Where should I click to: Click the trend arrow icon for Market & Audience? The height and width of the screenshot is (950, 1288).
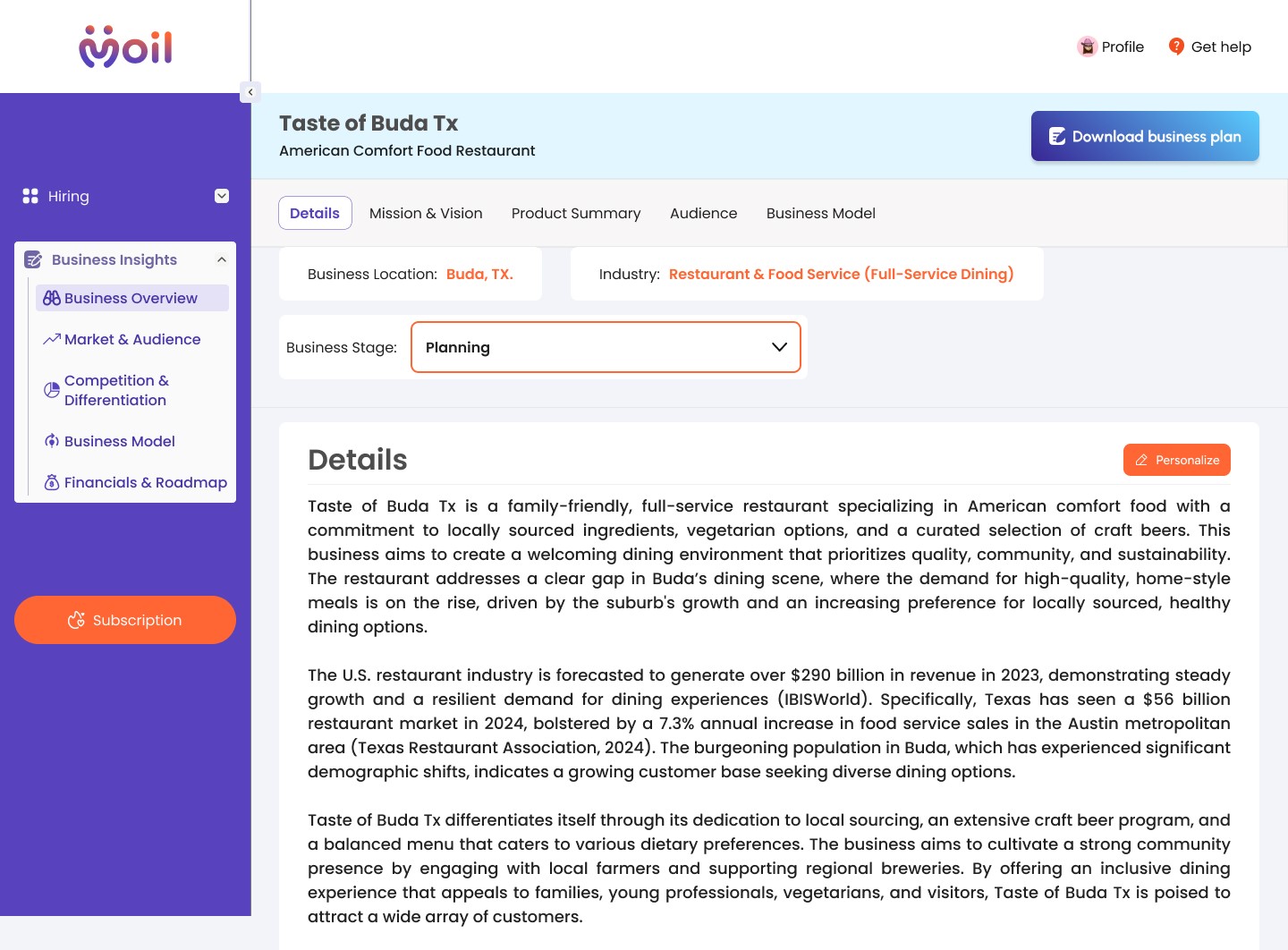pyautogui.click(x=52, y=339)
